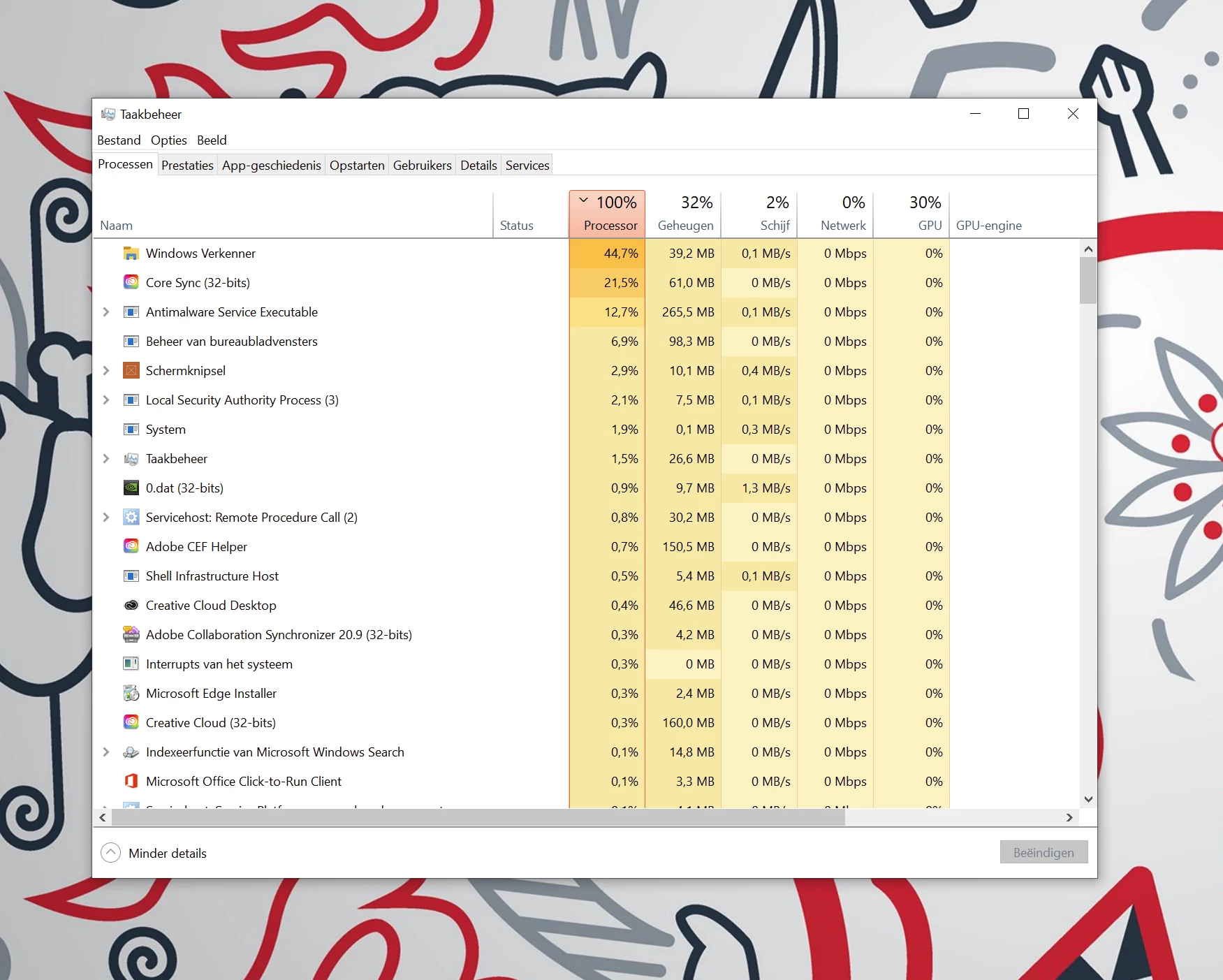Switch to the Gebruikers tab
This screenshot has width=1223, height=980.
pos(423,166)
